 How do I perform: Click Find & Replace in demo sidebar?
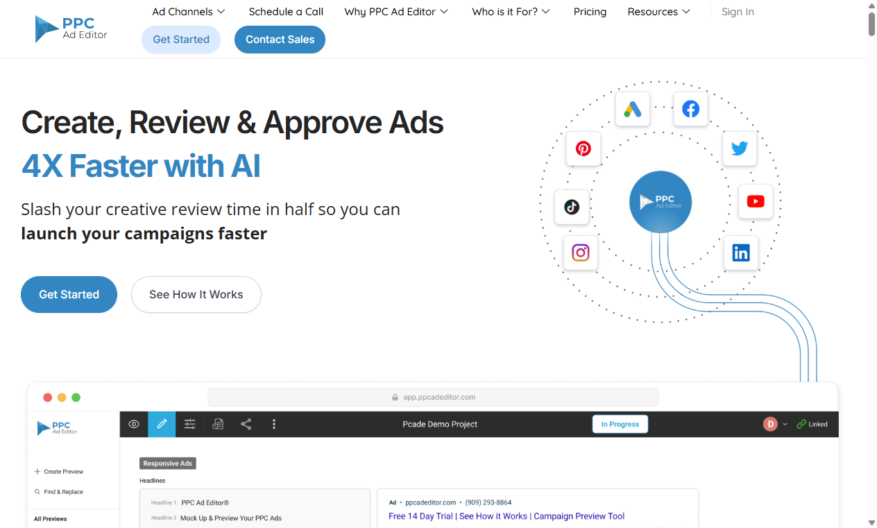59,492
